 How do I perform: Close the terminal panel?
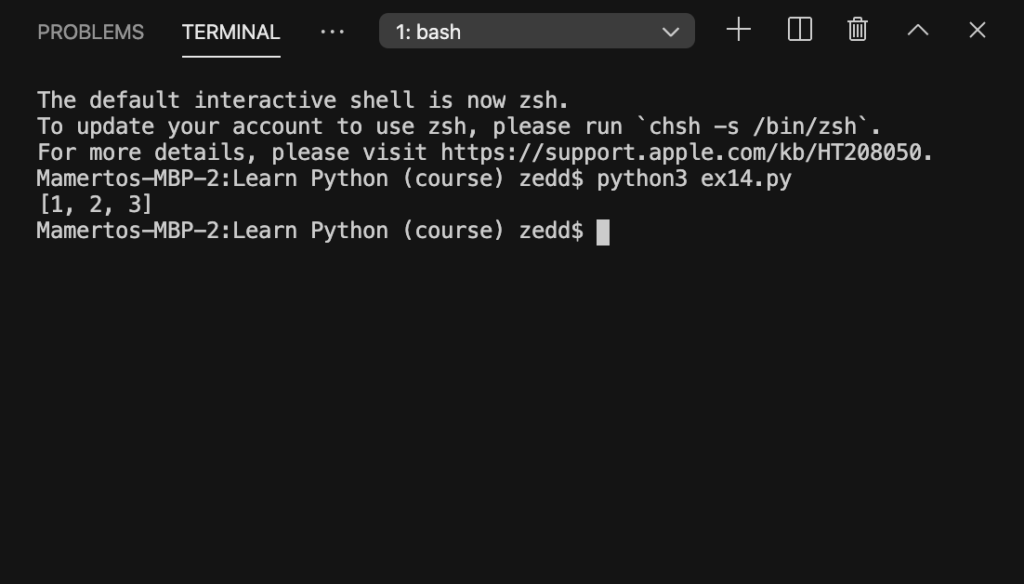(977, 30)
